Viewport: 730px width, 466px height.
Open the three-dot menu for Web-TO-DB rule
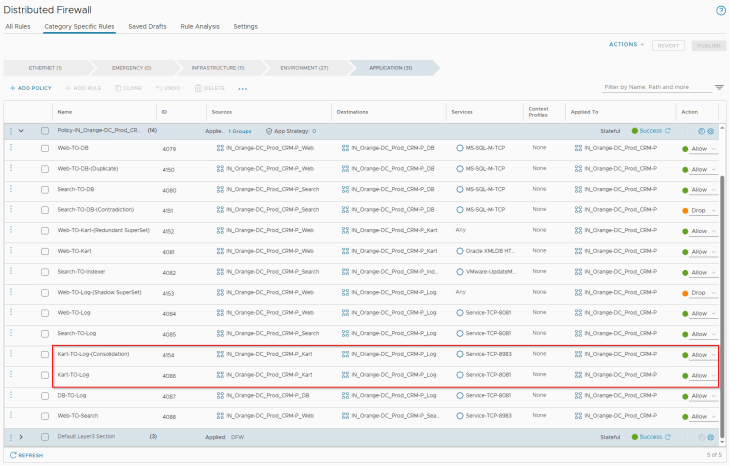tap(12, 148)
